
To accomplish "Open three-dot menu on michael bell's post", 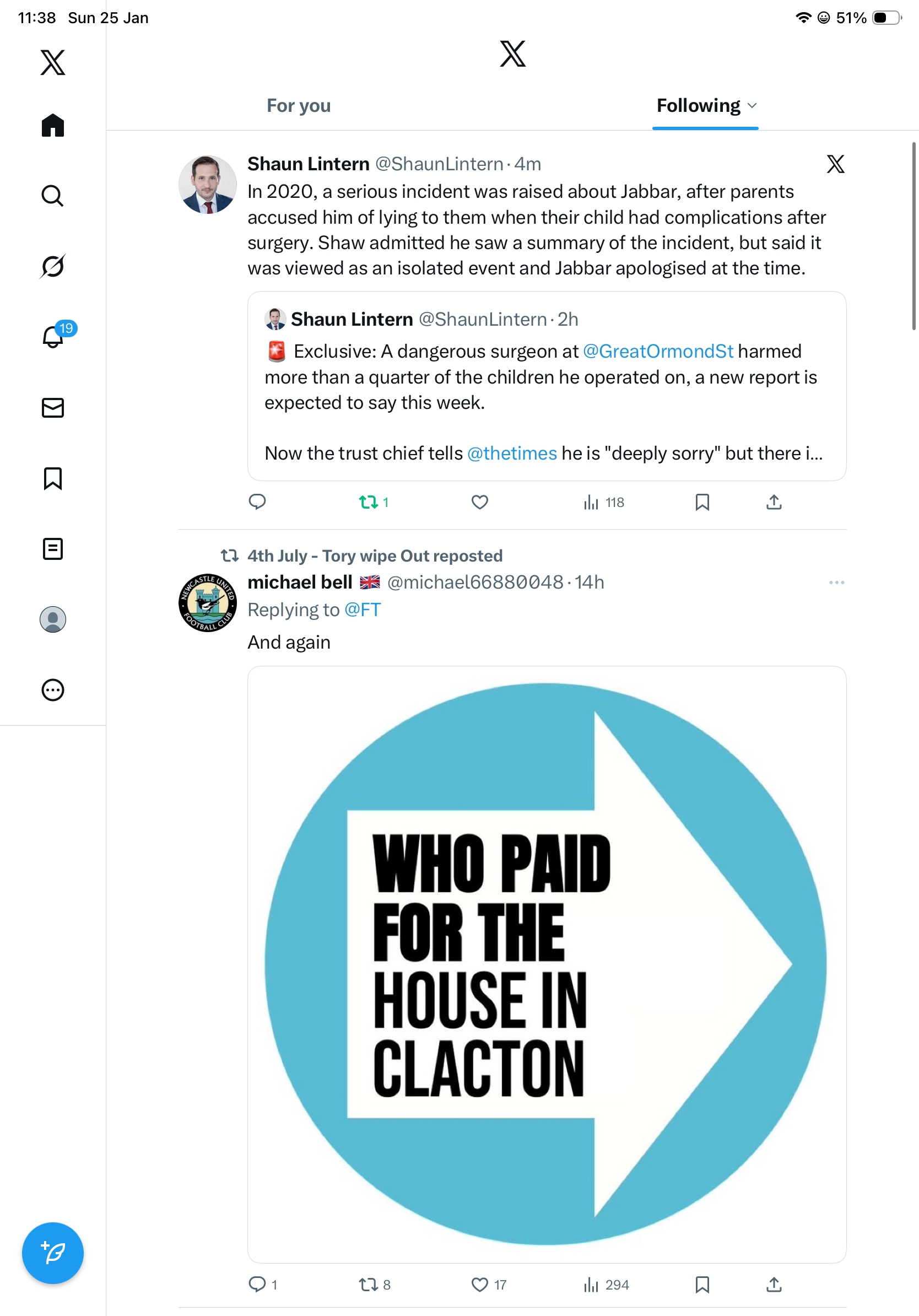I will point(836,583).
